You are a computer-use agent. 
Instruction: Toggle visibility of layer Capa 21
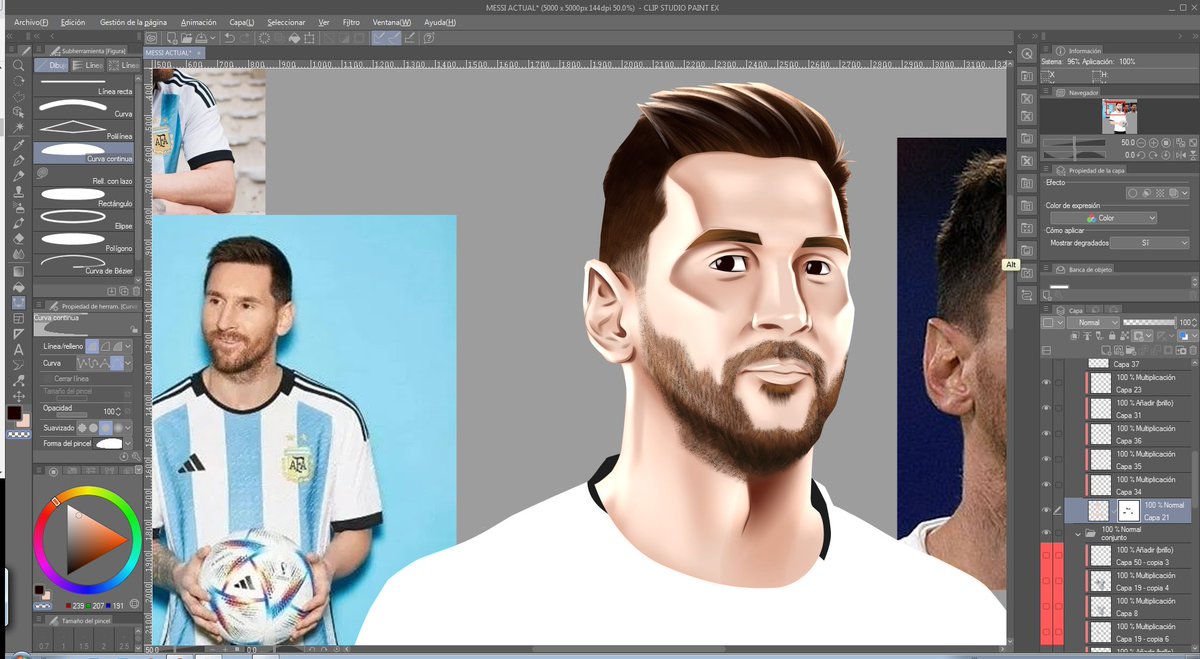point(1046,510)
